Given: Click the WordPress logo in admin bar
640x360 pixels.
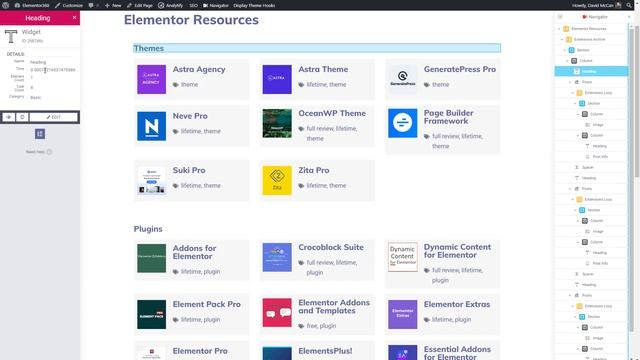Looking at the screenshot, I should tap(6, 5).
